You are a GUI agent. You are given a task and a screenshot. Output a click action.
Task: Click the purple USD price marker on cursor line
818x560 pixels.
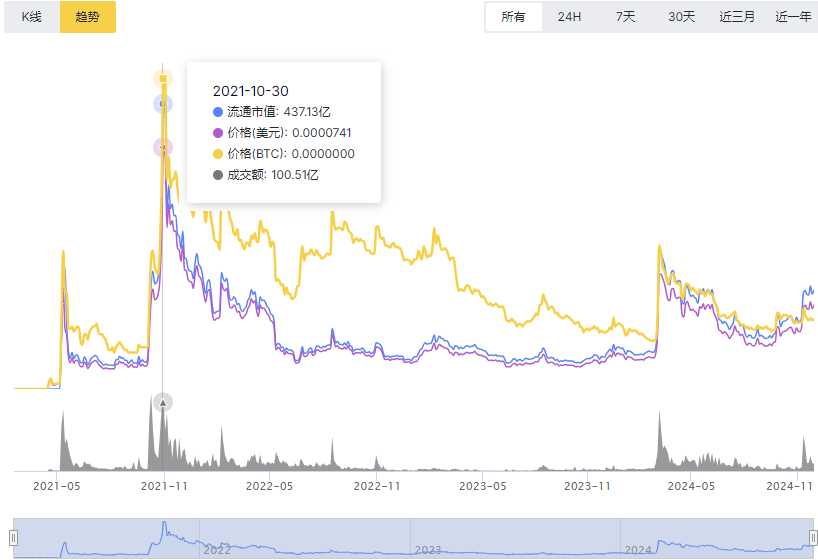click(163, 148)
